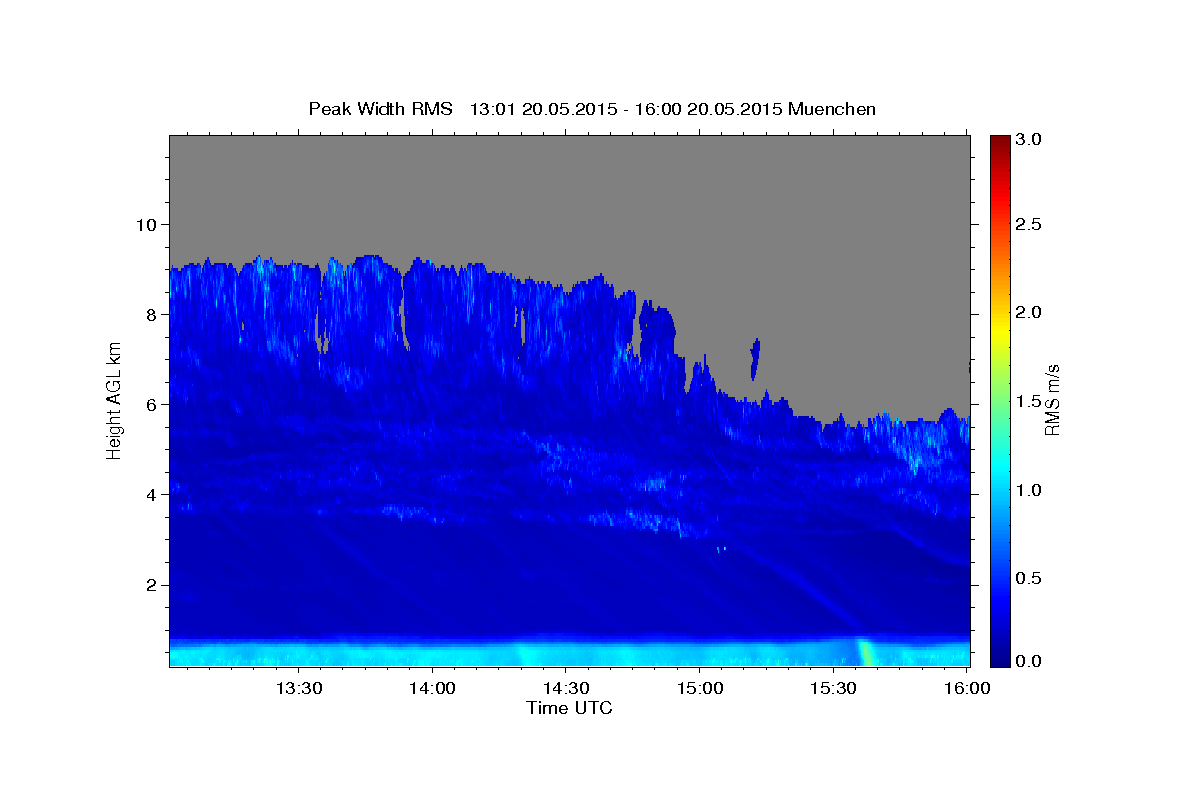Click the plot title 'Peak Width RMS'
This screenshot has height=800, width=1200.
pos(380,109)
